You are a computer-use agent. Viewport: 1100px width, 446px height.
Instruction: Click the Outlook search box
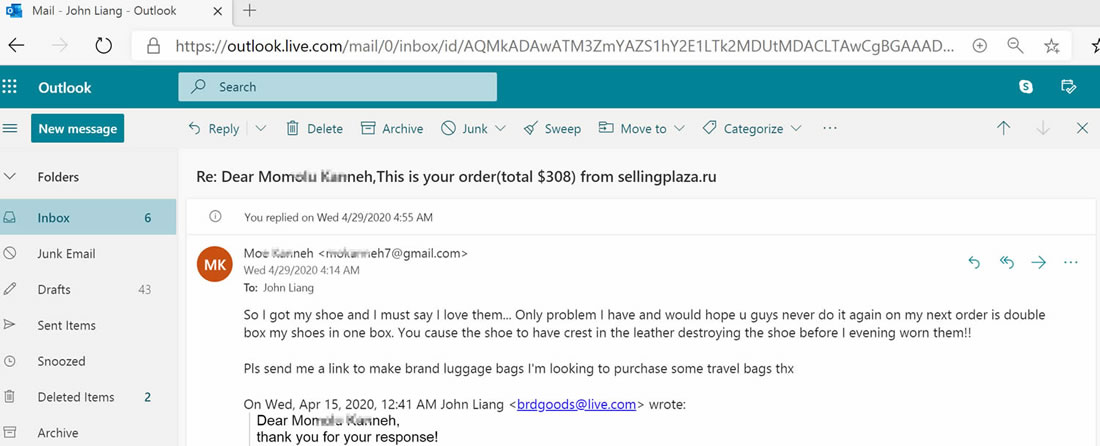(337, 87)
